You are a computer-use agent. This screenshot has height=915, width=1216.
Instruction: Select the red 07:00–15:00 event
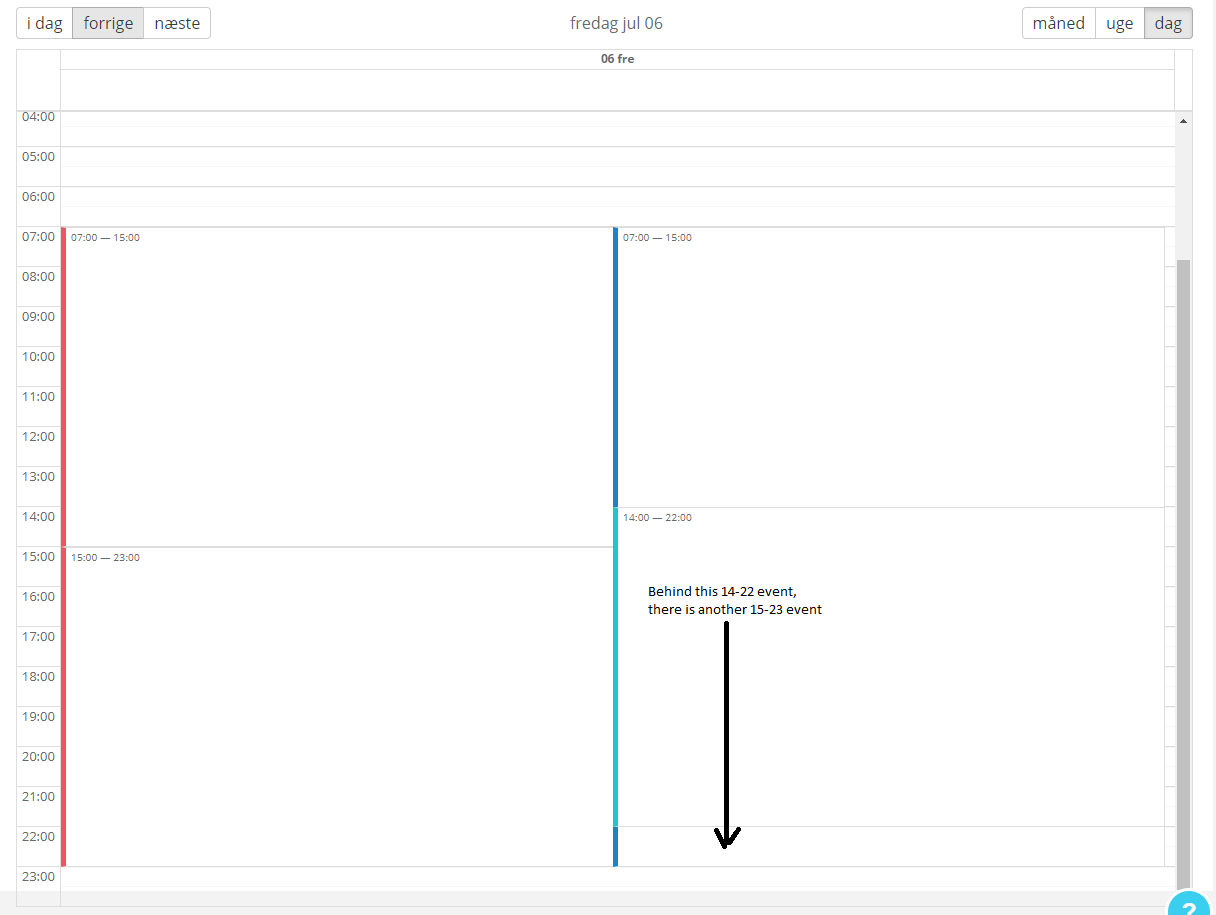click(300, 380)
